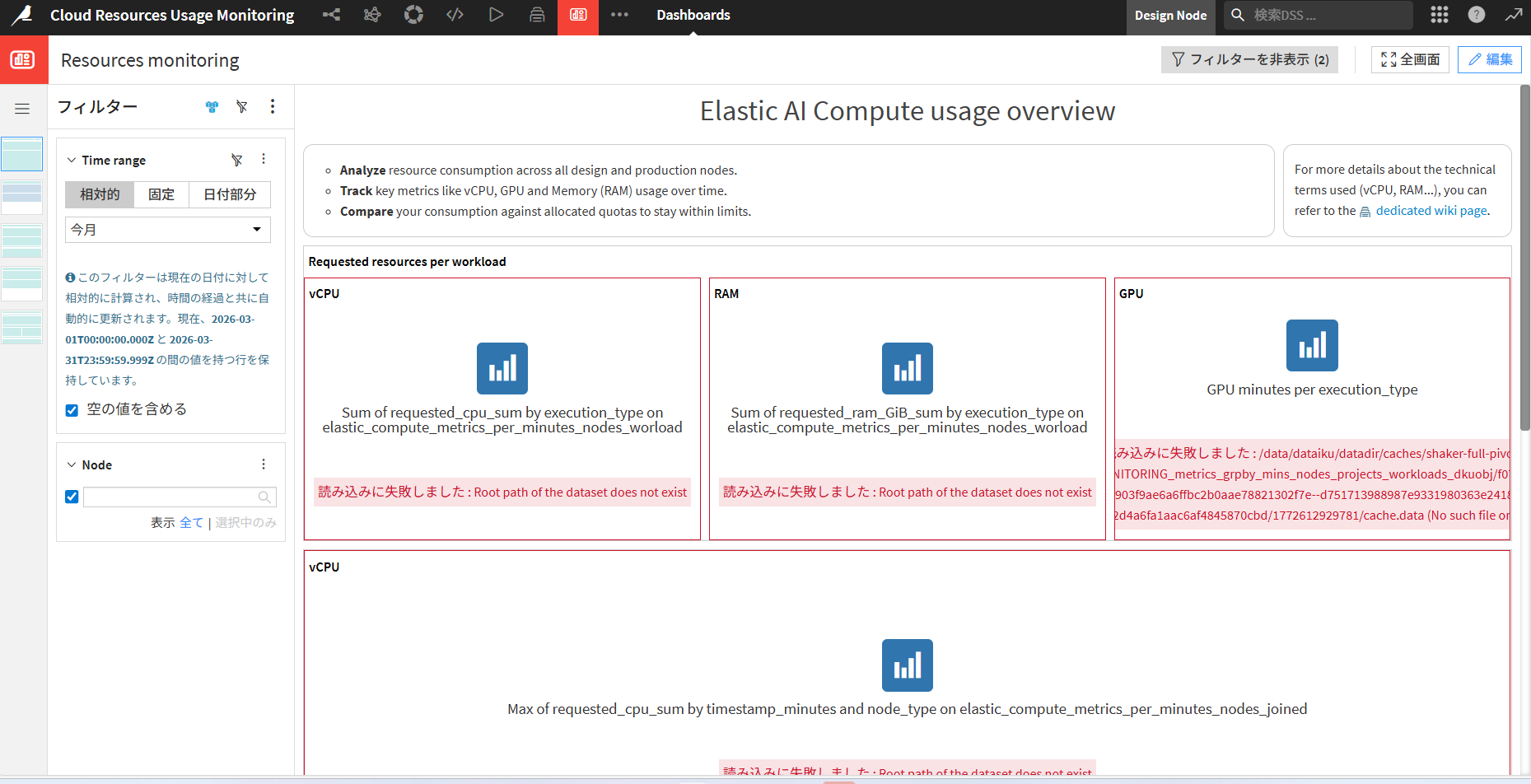
Task: Open the Flow icon in top bar
Action: click(331, 15)
